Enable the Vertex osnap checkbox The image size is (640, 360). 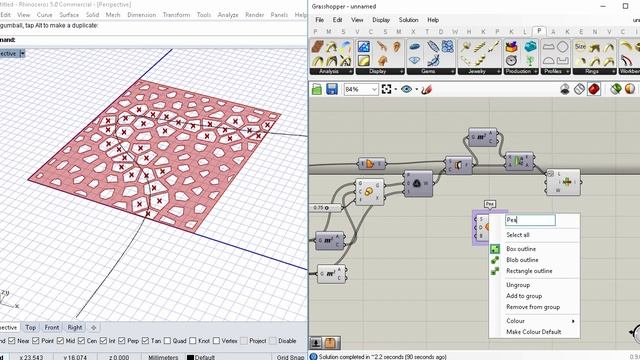216,340
